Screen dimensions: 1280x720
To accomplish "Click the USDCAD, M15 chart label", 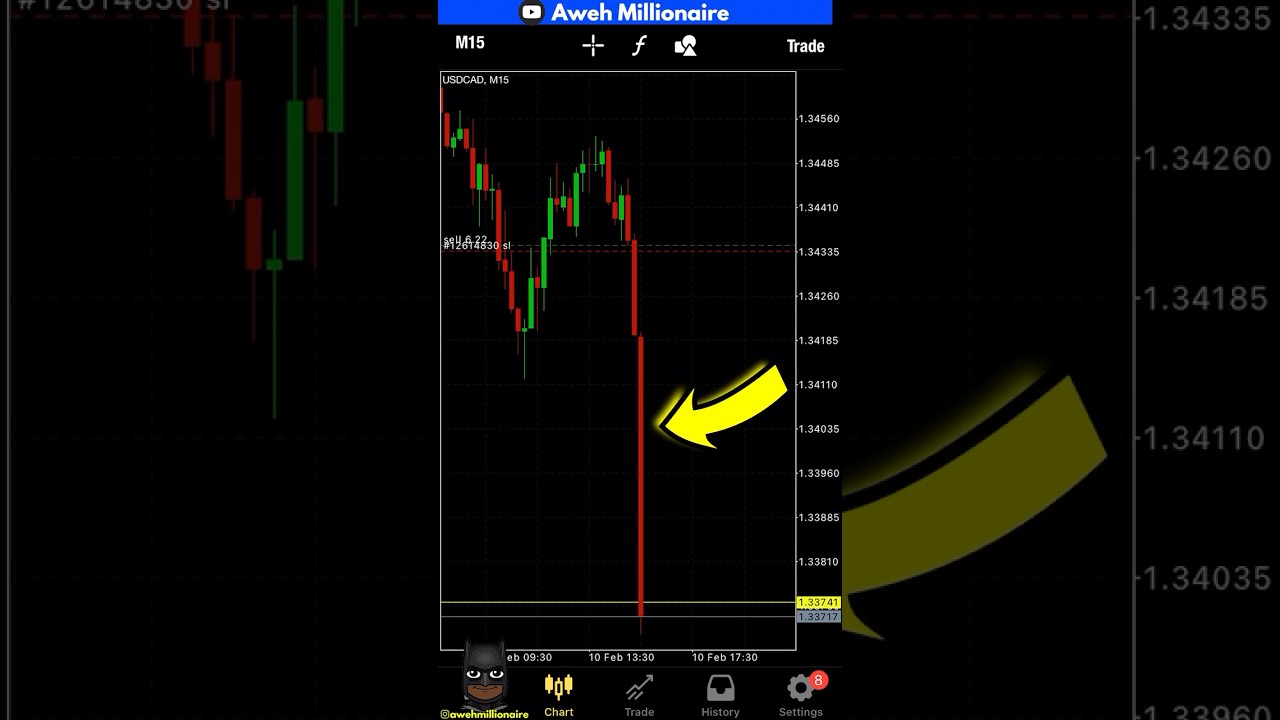I will coord(476,80).
